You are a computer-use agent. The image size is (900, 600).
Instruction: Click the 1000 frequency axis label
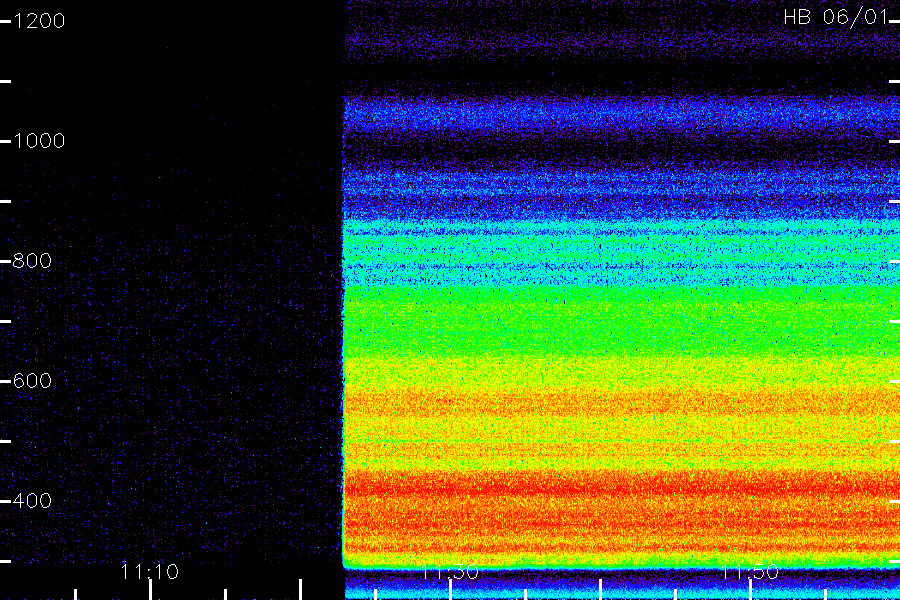(x=38, y=141)
